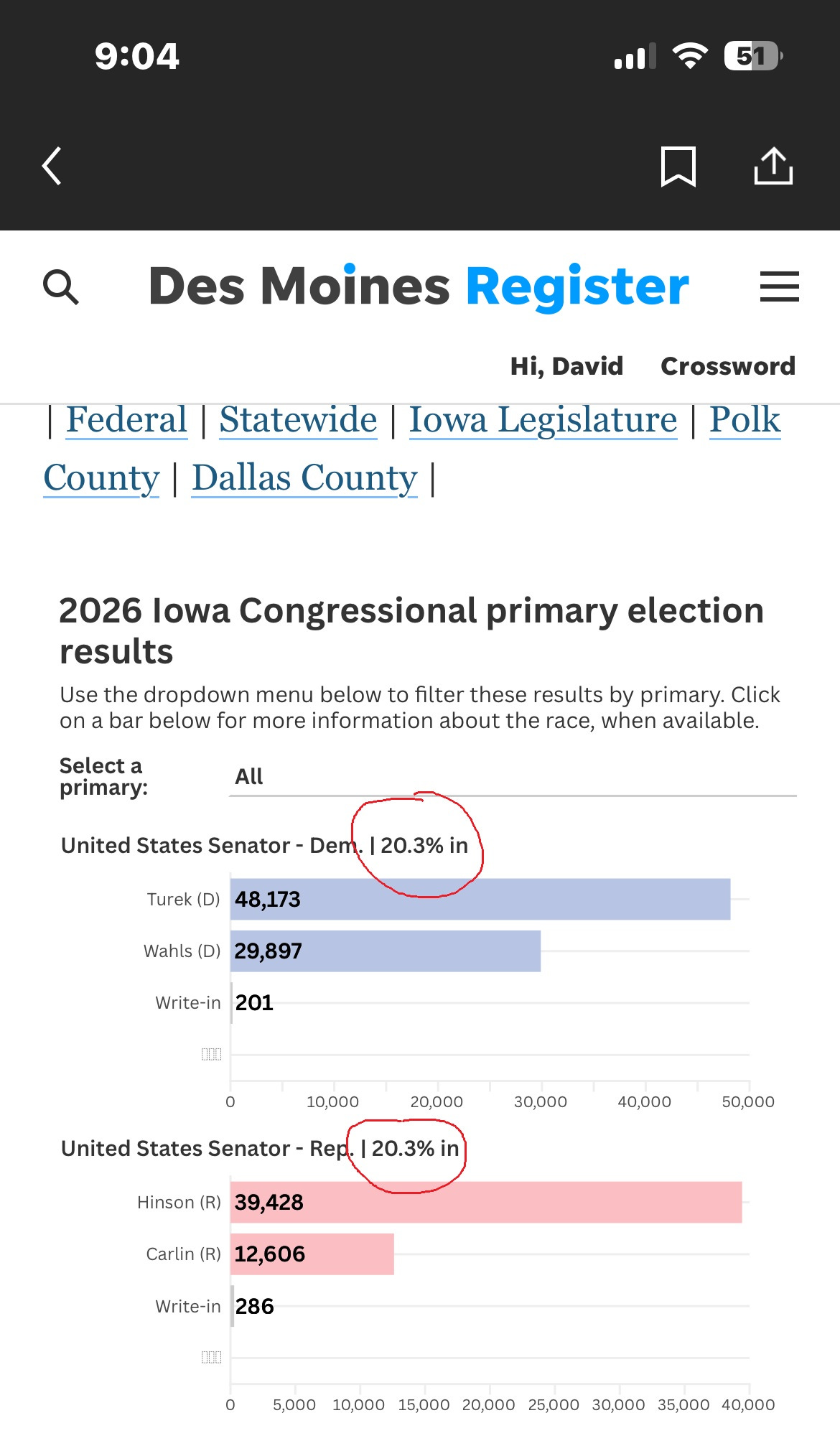Select Wahls (D) vote bar
The width and height of the screenshot is (840, 1441).
[386, 951]
